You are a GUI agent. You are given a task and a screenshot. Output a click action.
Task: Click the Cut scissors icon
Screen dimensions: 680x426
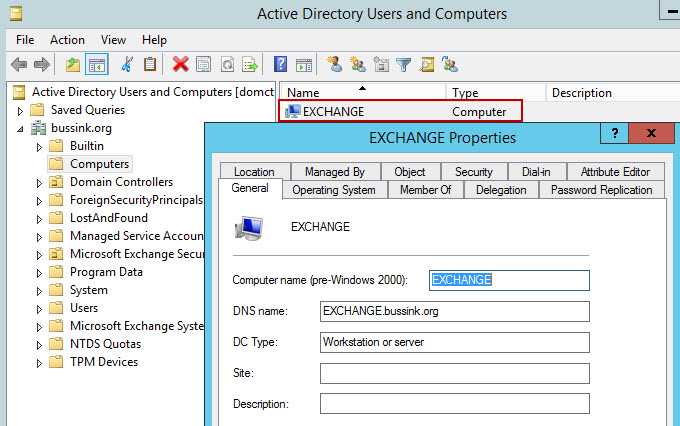(127, 65)
